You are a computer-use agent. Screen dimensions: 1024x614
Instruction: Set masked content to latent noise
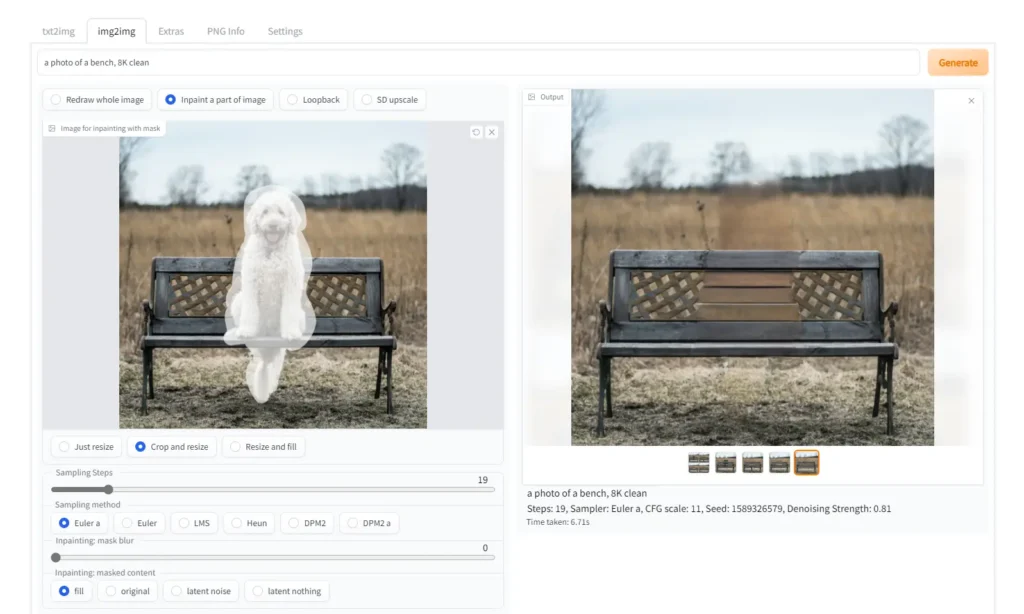[x=200, y=591]
